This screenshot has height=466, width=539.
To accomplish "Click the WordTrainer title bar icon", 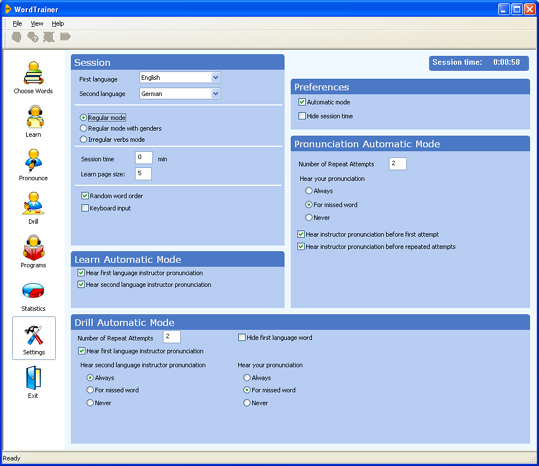I will click(x=8, y=9).
